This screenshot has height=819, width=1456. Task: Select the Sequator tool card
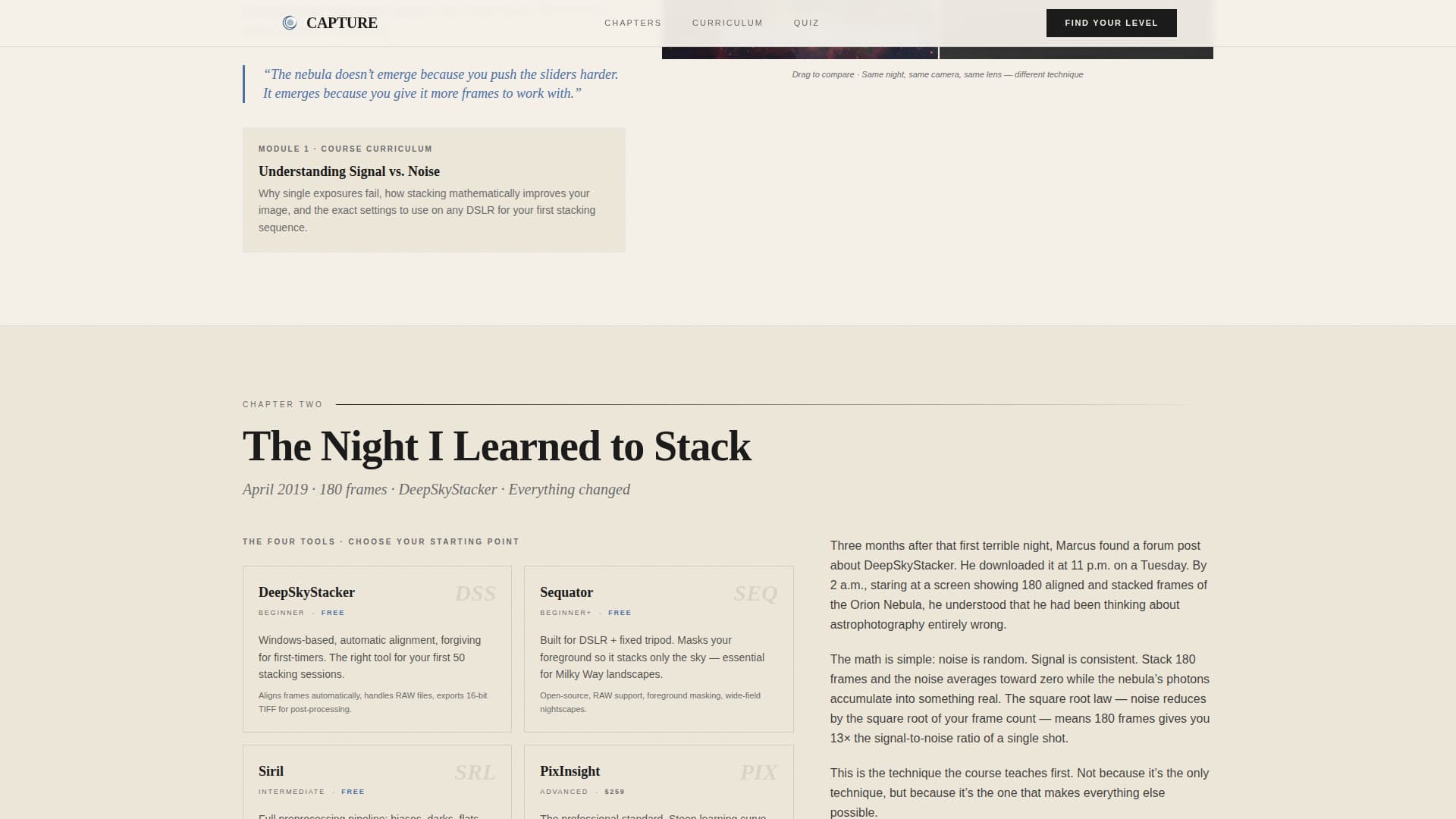[658, 649]
